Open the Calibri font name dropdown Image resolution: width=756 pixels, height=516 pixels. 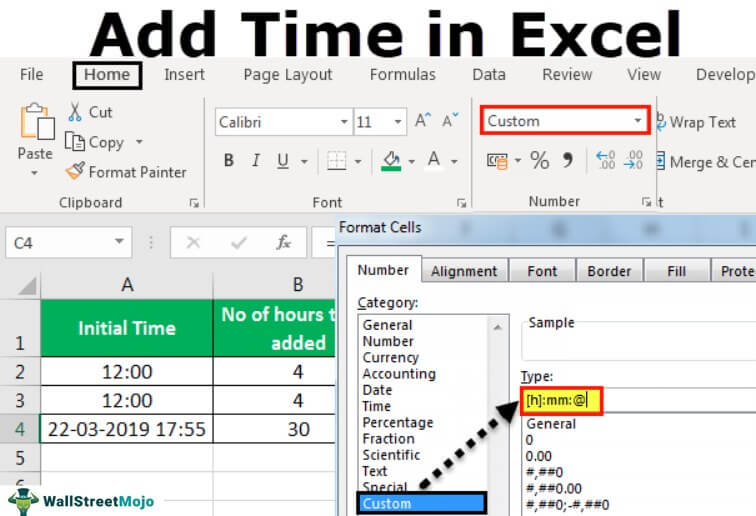(344, 122)
